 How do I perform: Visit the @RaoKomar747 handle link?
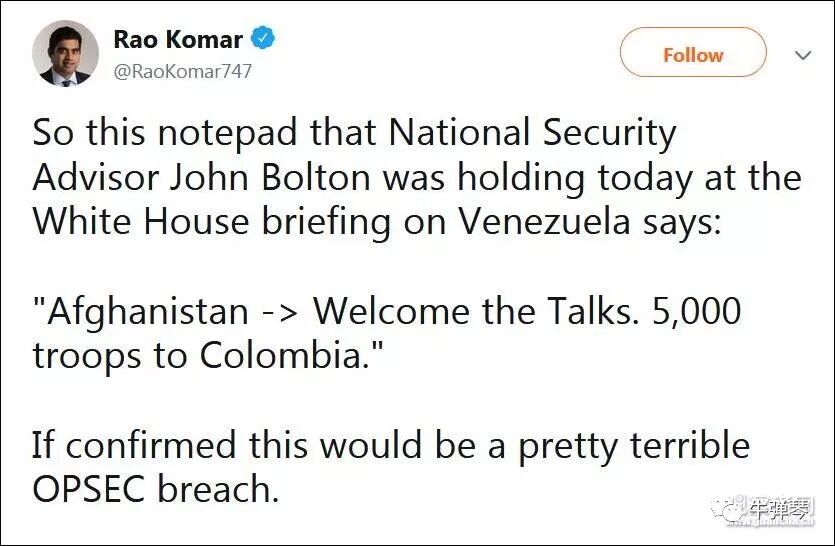click(x=182, y=71)
